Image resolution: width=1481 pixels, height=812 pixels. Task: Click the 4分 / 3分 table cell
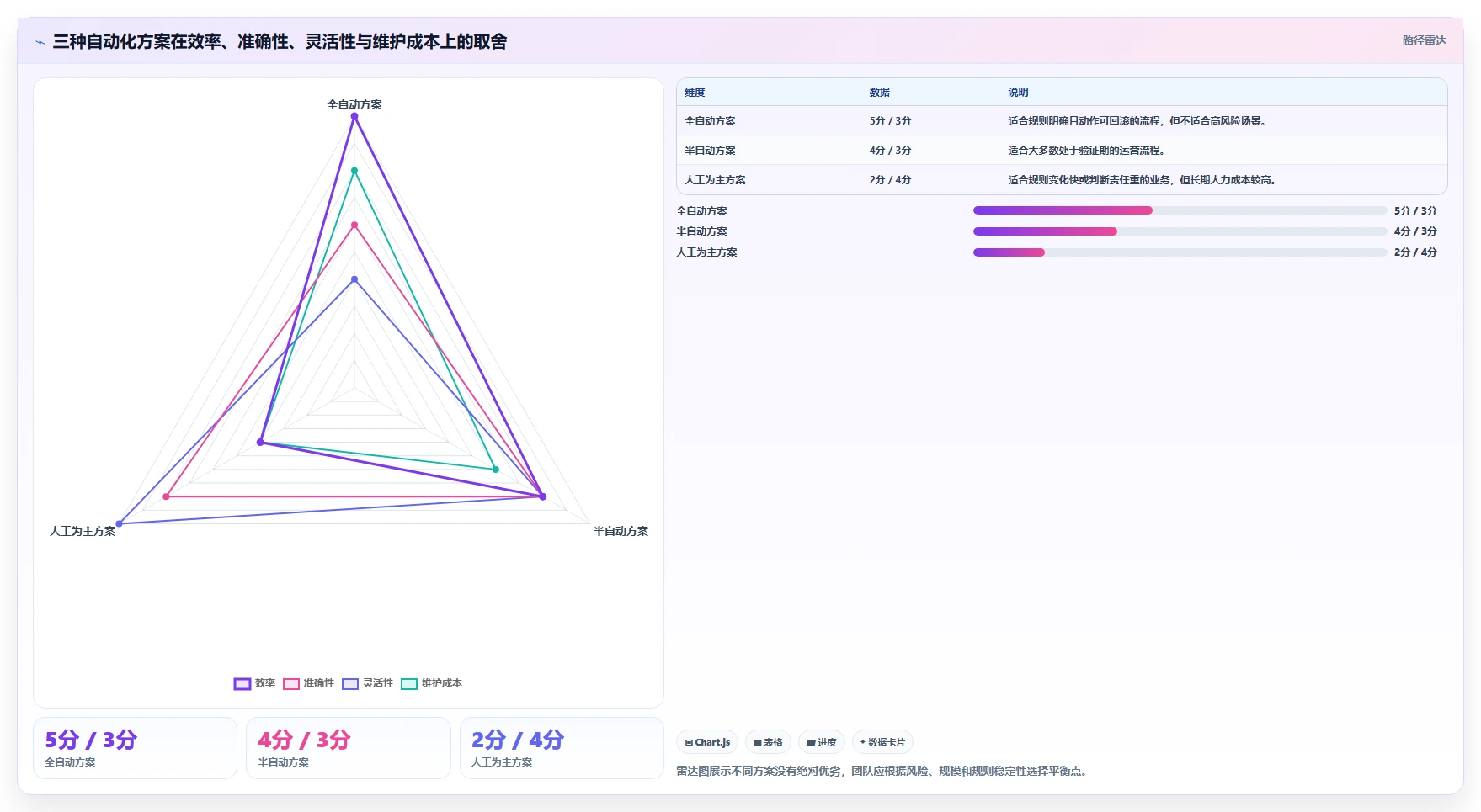point(890,151)
